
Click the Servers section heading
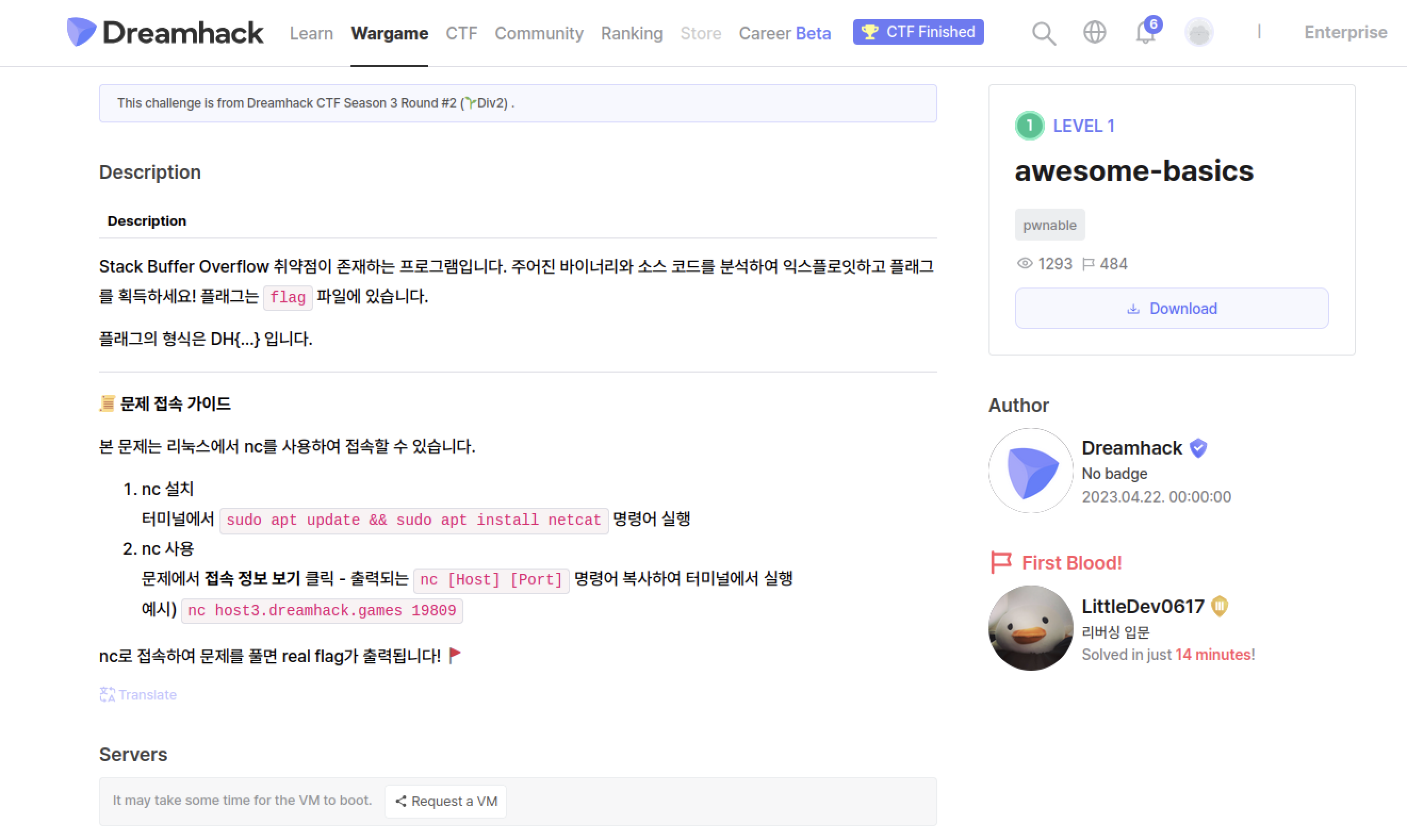click(x=133, y=754)
